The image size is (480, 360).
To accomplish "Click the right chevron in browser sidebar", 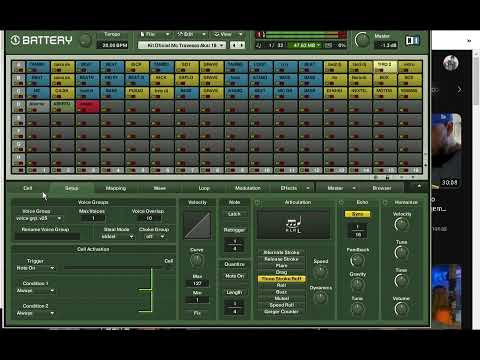I will coord(459,89).
